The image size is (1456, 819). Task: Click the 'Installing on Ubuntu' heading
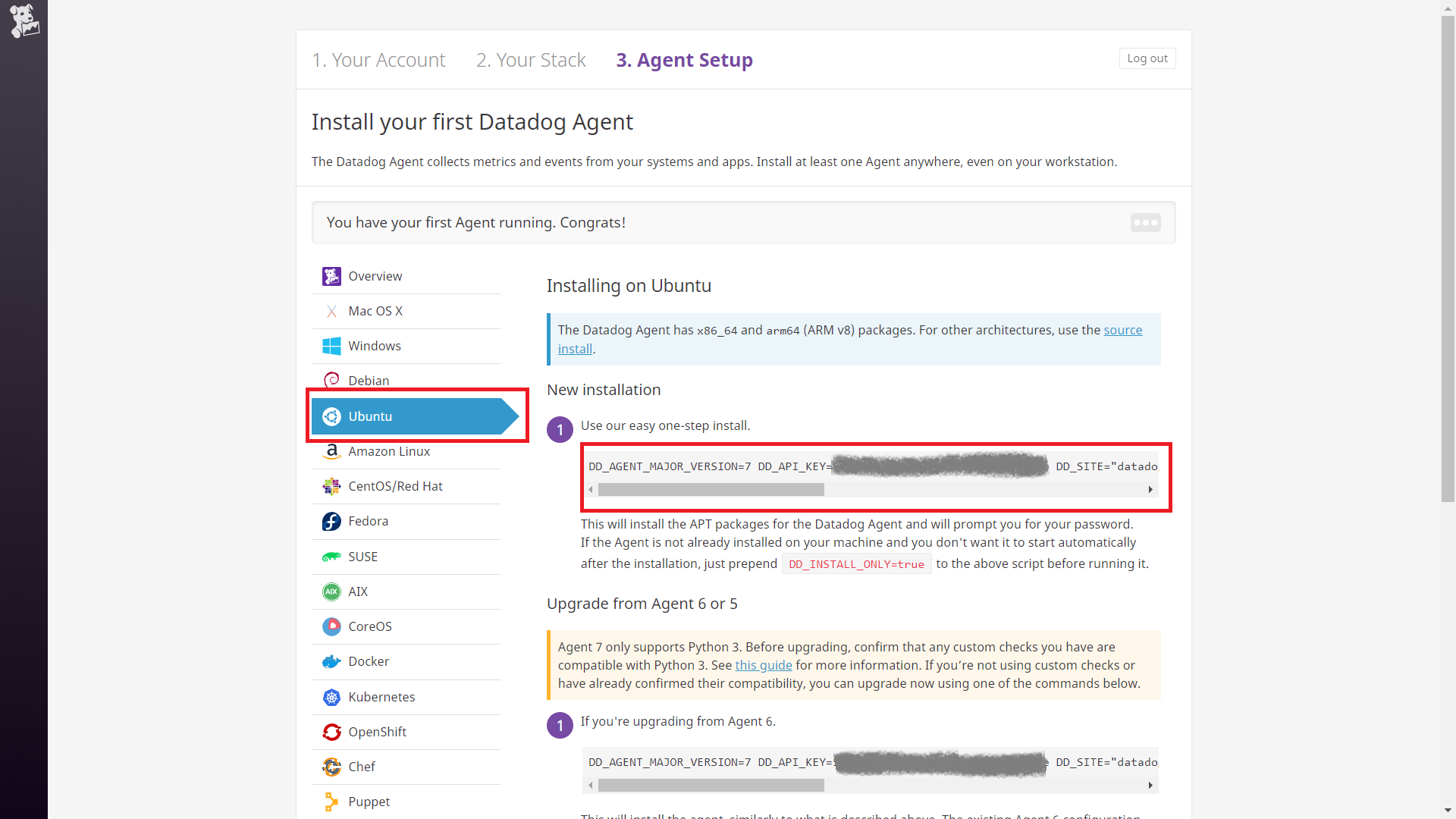(x=629, y=286)
